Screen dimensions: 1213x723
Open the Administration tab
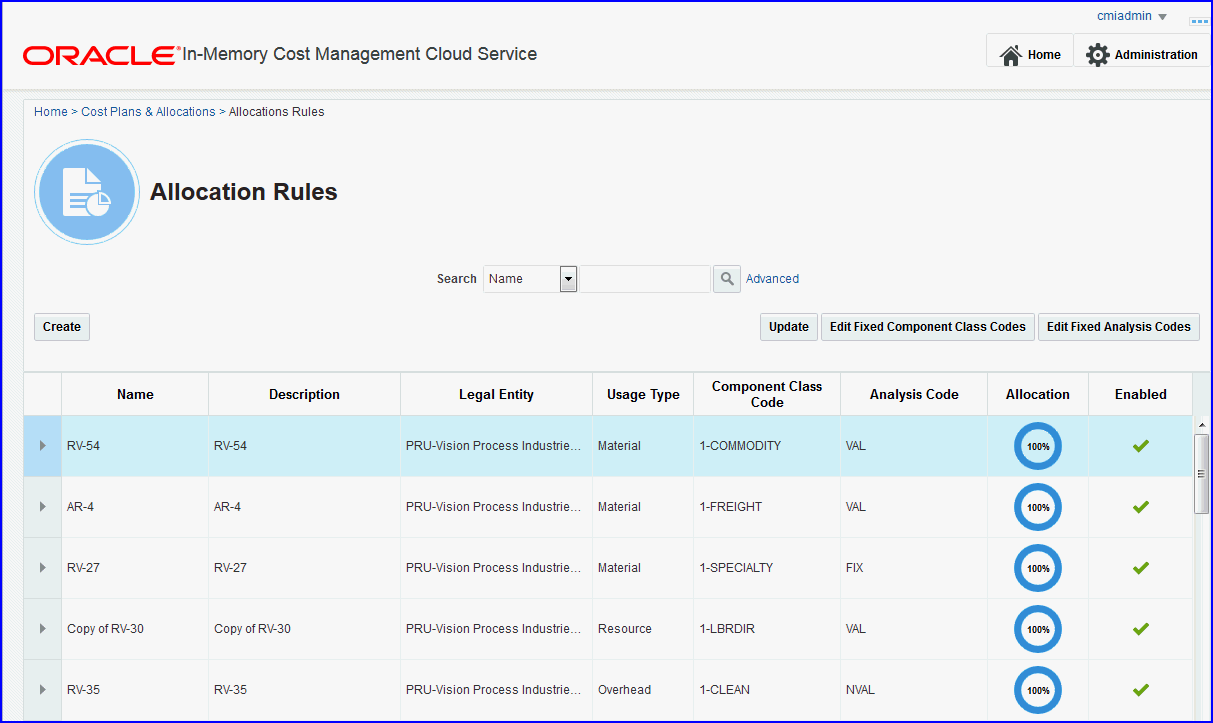tap(1142, 55)
